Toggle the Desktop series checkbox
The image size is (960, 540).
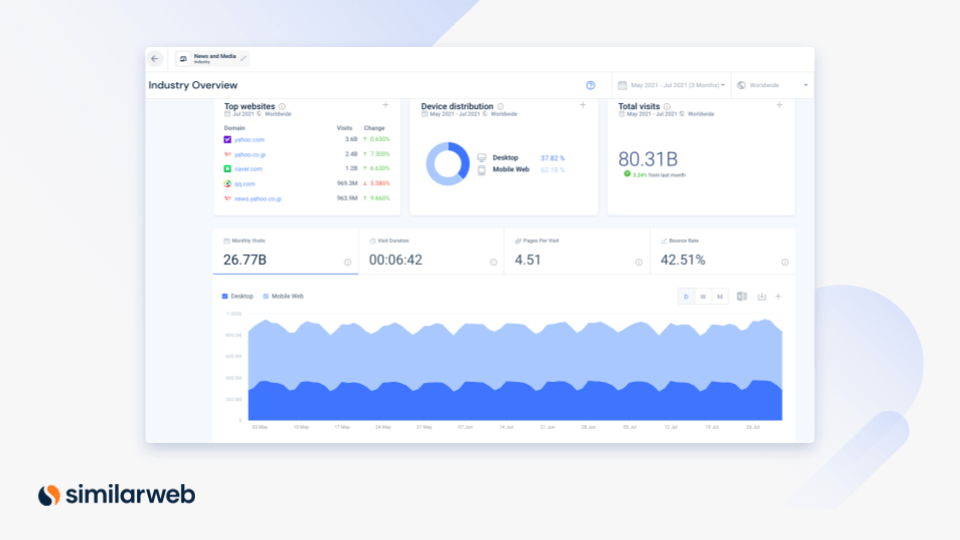click(225, 296)
